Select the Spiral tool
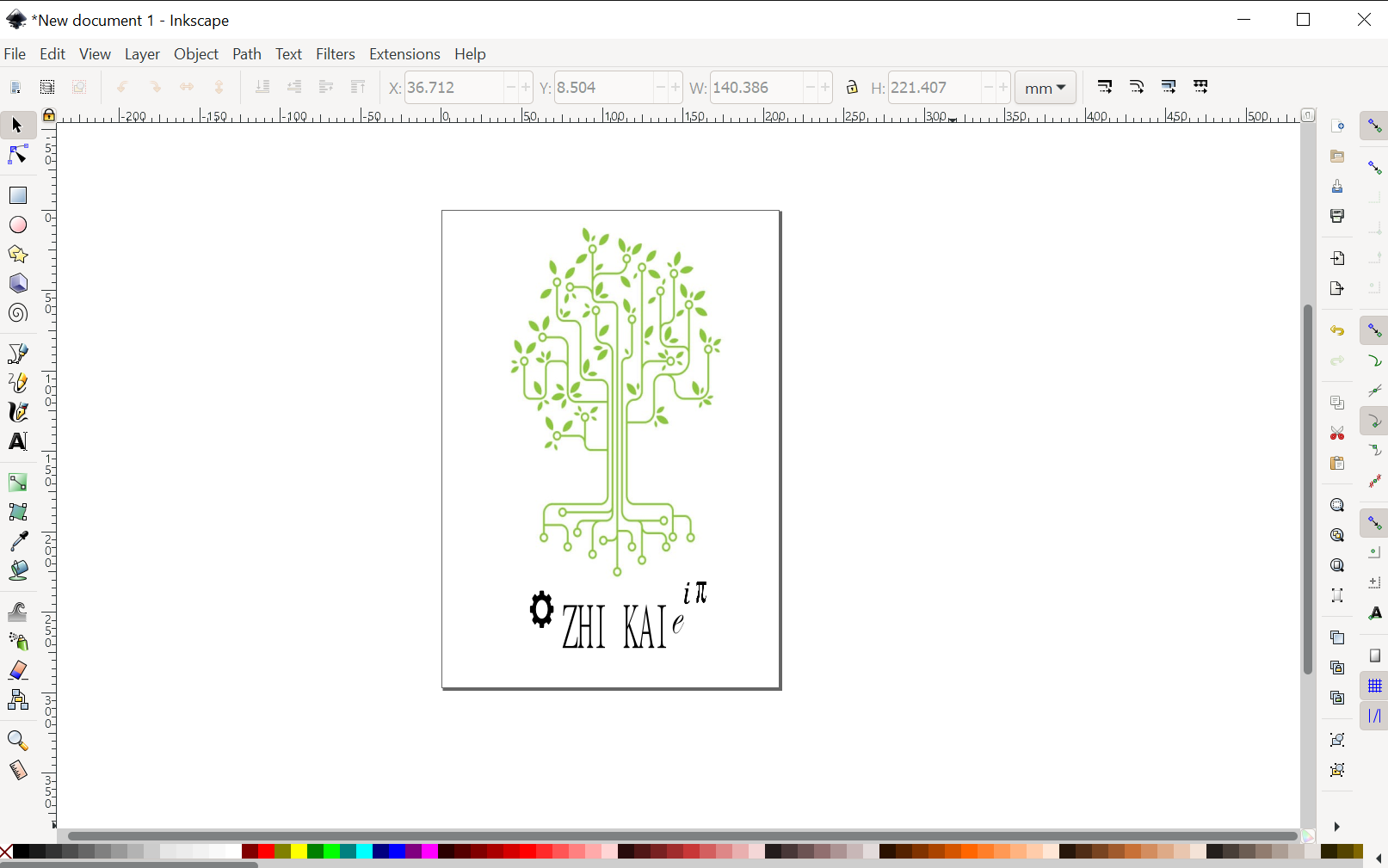 coord(17,313)
